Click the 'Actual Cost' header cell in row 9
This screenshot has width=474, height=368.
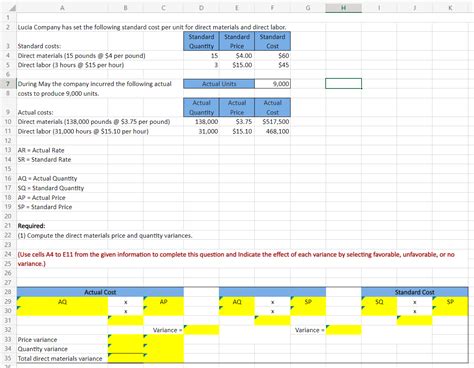pyautogui.click(x=272, y=107)
